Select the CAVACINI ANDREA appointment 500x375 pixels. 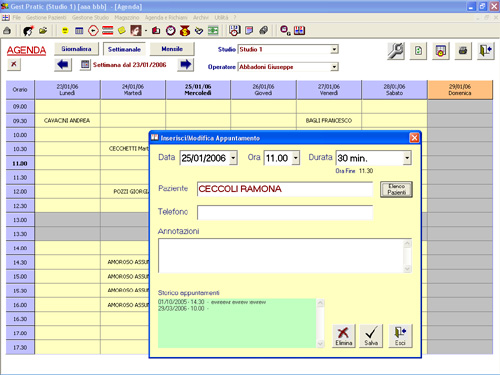tap(67, 121)
